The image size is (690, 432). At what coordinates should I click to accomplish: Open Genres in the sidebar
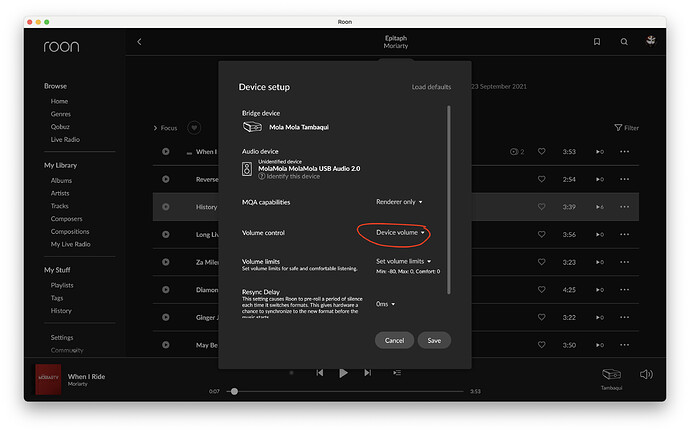[61, 114]
